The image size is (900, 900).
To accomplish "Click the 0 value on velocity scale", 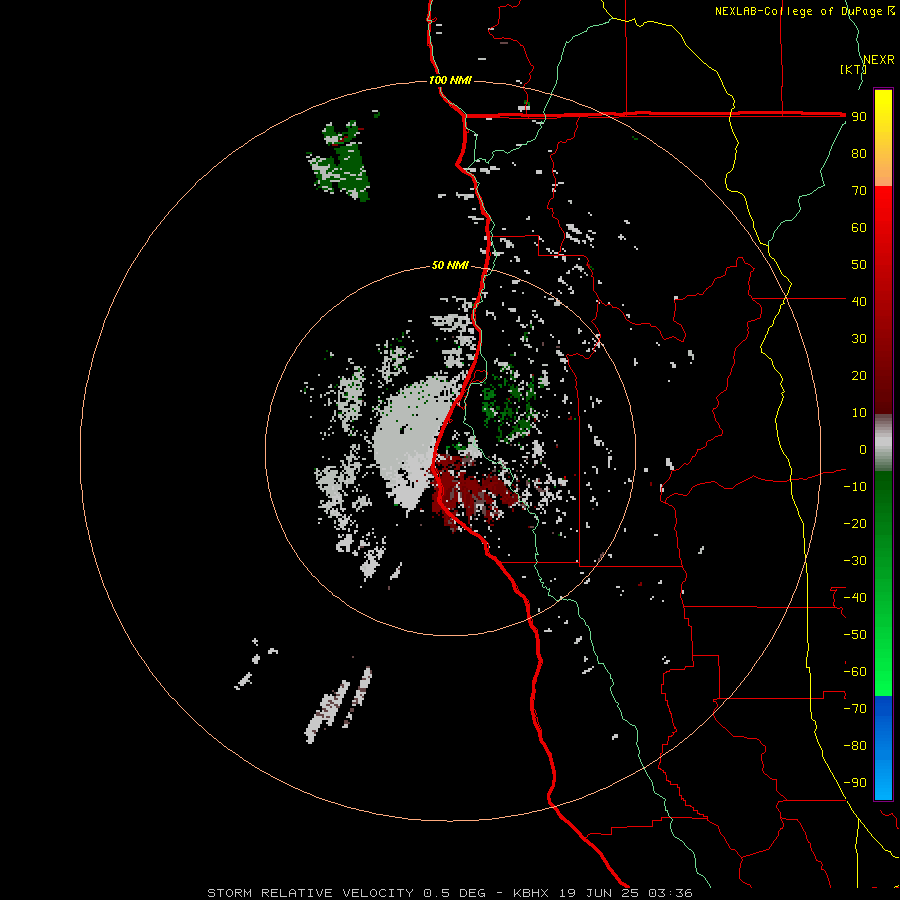I will tap(863, 450).
